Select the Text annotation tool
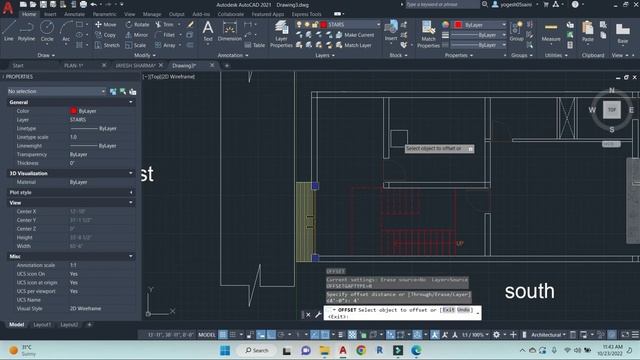This screenshot has height=360, width=640. [x=208, y=31]
